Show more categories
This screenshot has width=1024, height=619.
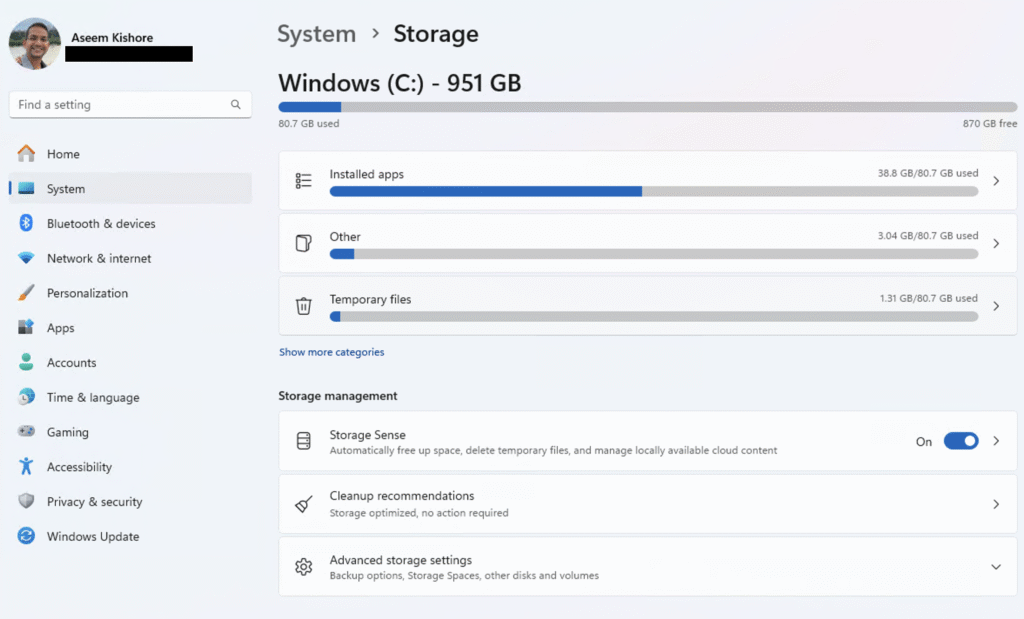coord(332,352)
